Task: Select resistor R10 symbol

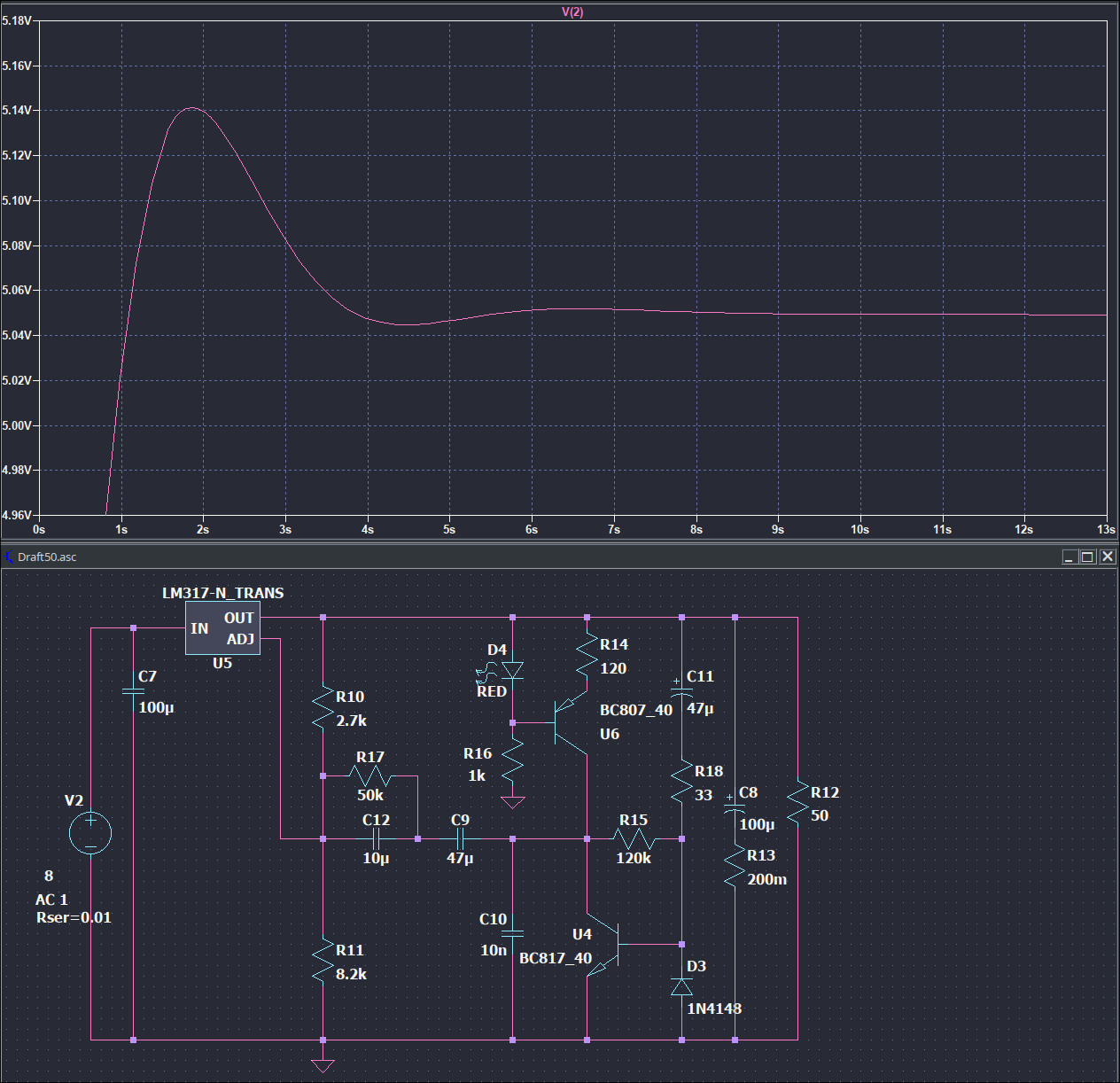Action: (x=323, y=708)
